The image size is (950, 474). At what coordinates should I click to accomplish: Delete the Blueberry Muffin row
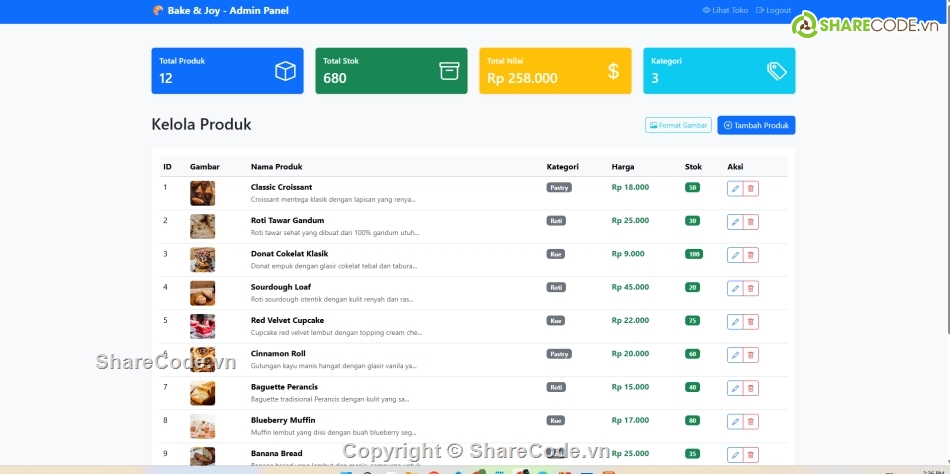point(751,422)
